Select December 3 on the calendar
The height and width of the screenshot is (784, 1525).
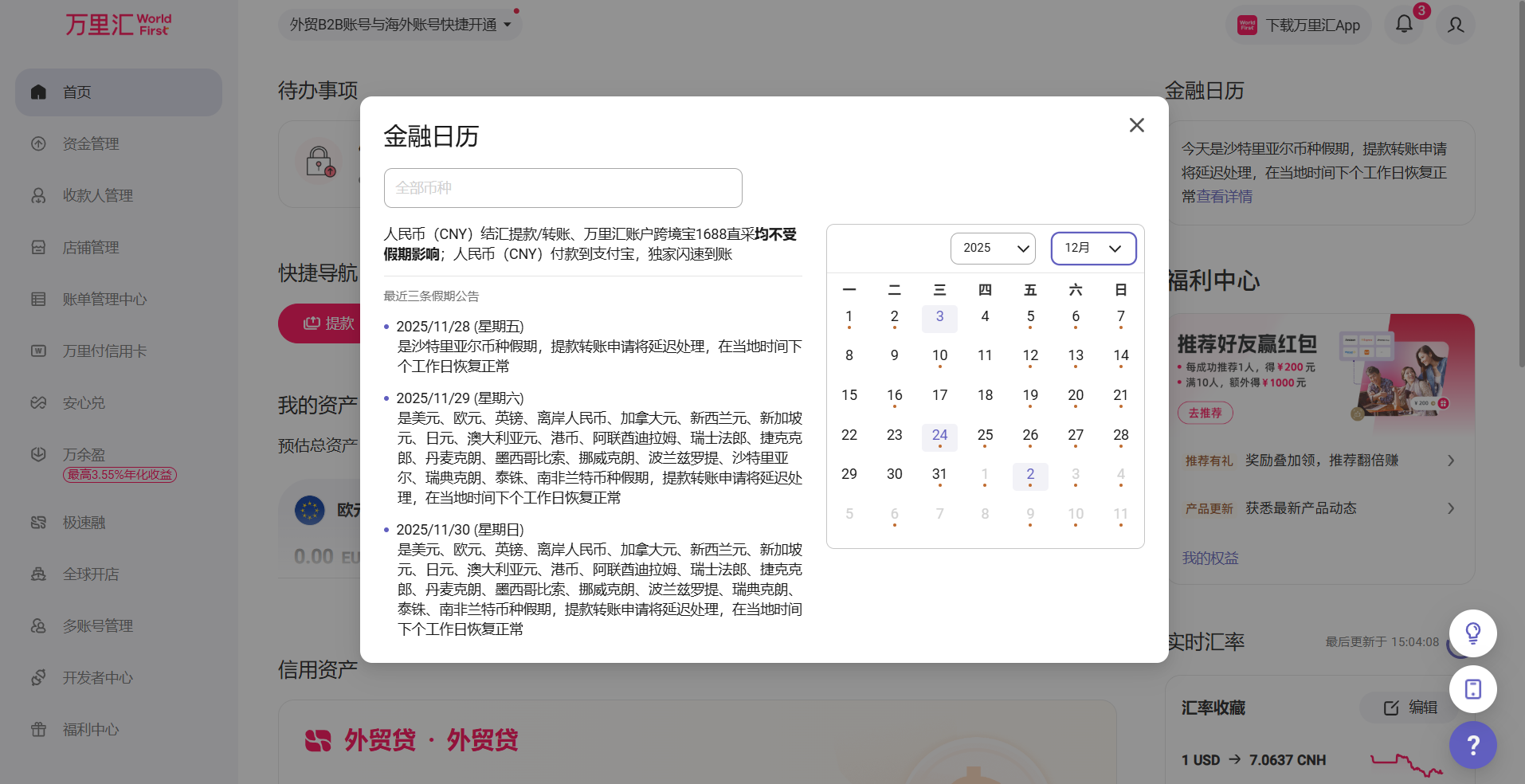[939, 317]
